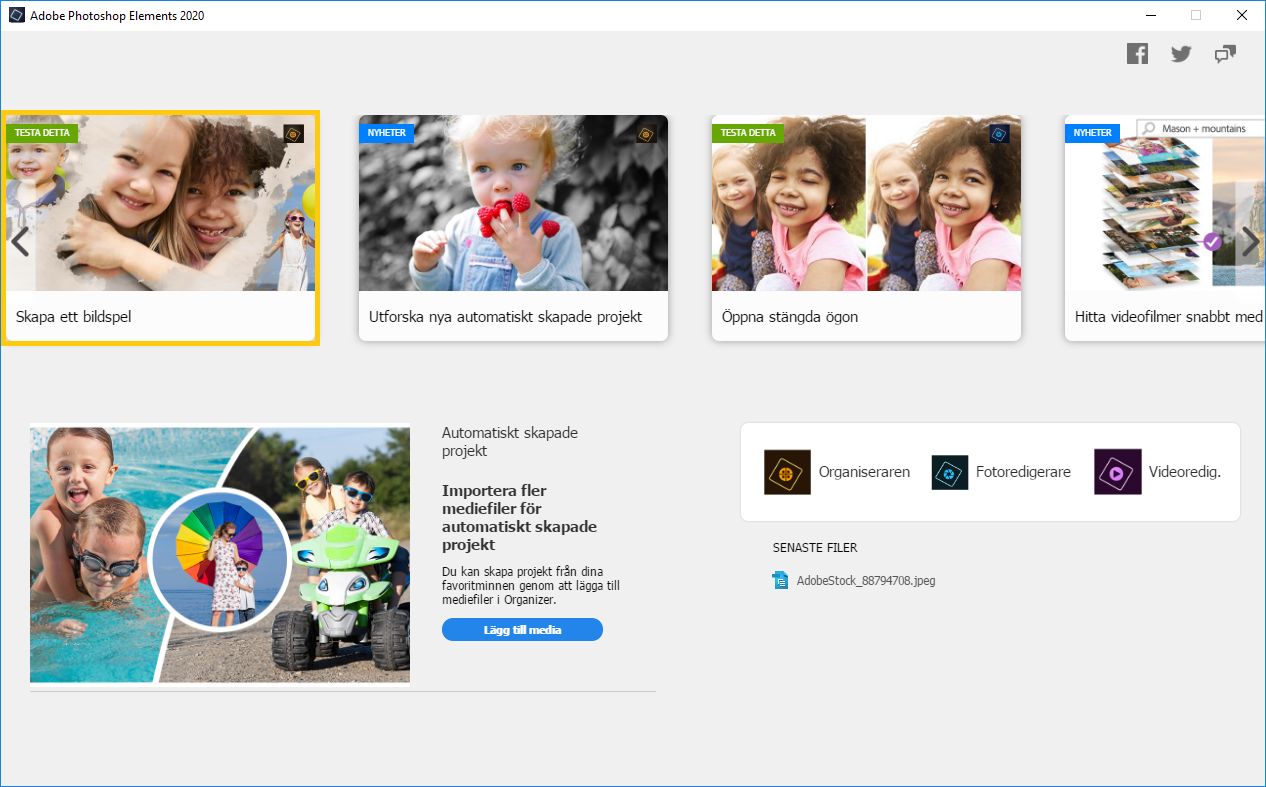This screenshot has width=1266, height=787.
Task: Click TESTA DETTA tag on Öppna stängda ögon
Action: coord(748,133)
